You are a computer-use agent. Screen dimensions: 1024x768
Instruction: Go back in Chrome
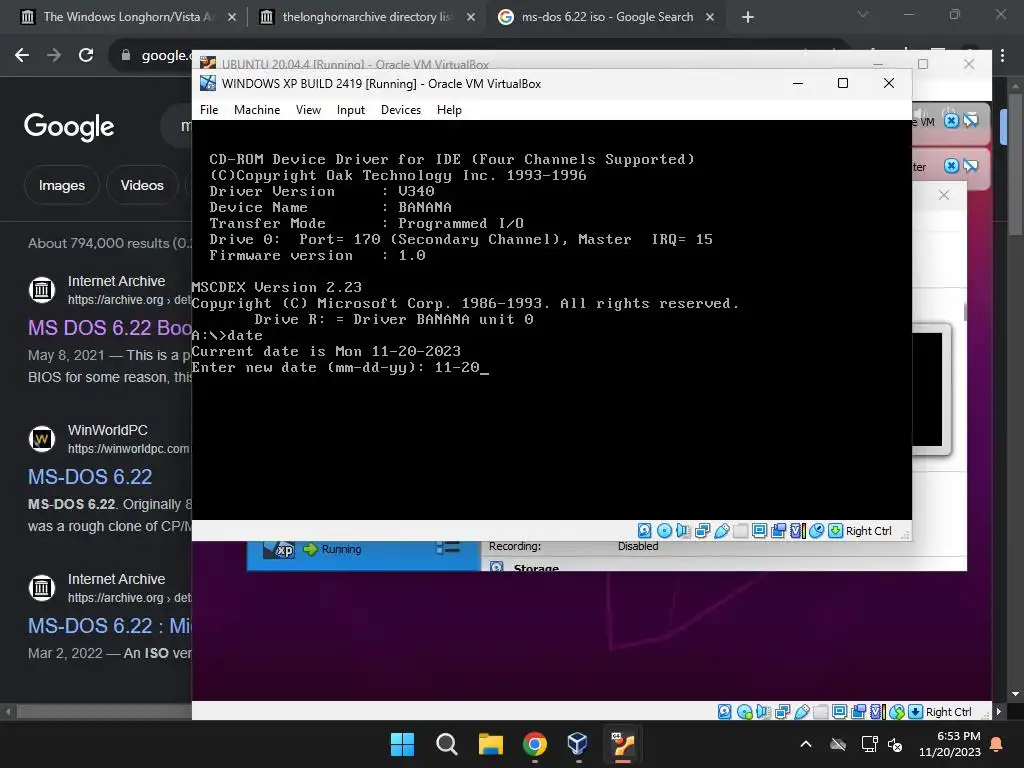coord(22,55)
